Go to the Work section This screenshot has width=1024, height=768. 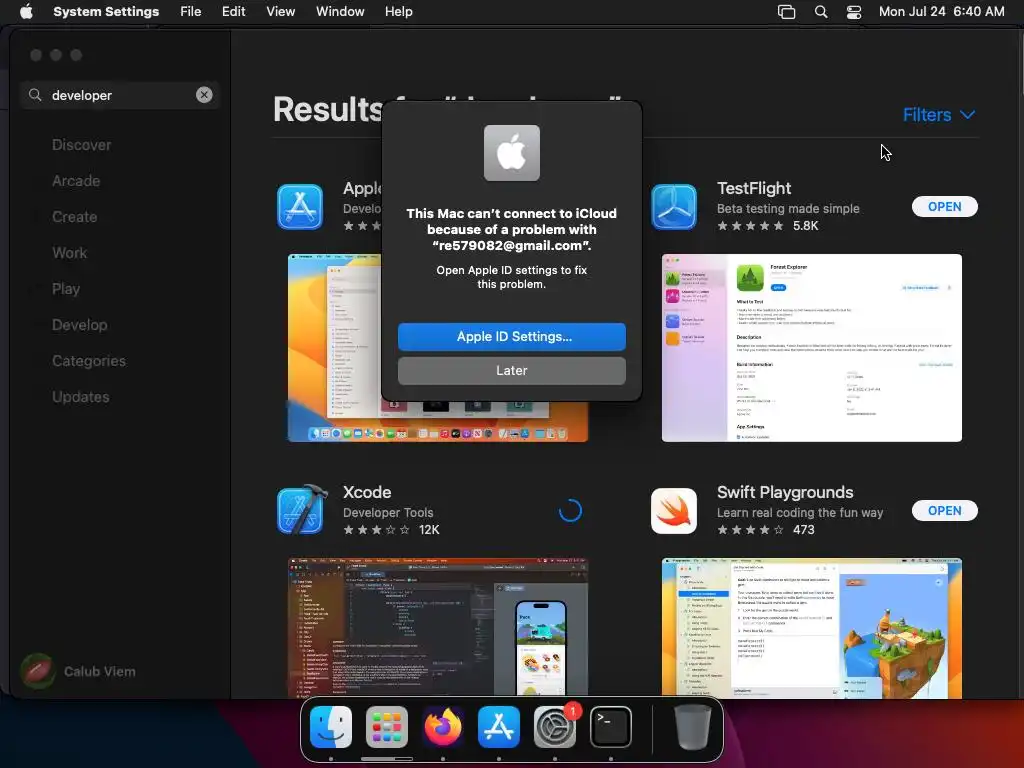pyautogui.click(x=69, y=253)
